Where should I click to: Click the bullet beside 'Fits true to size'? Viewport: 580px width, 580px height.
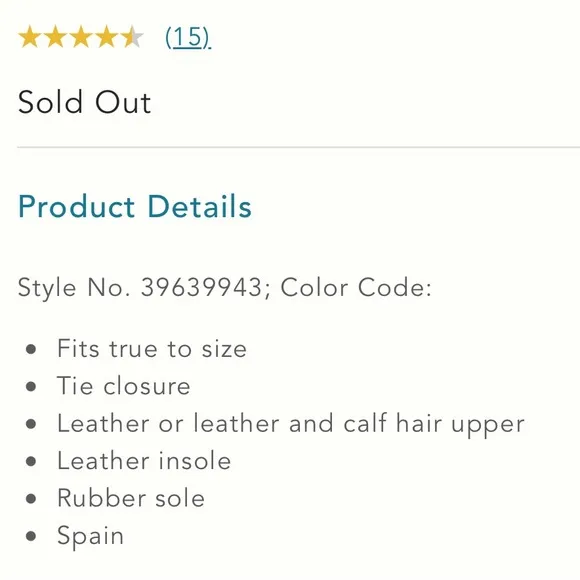coord(31,349)
